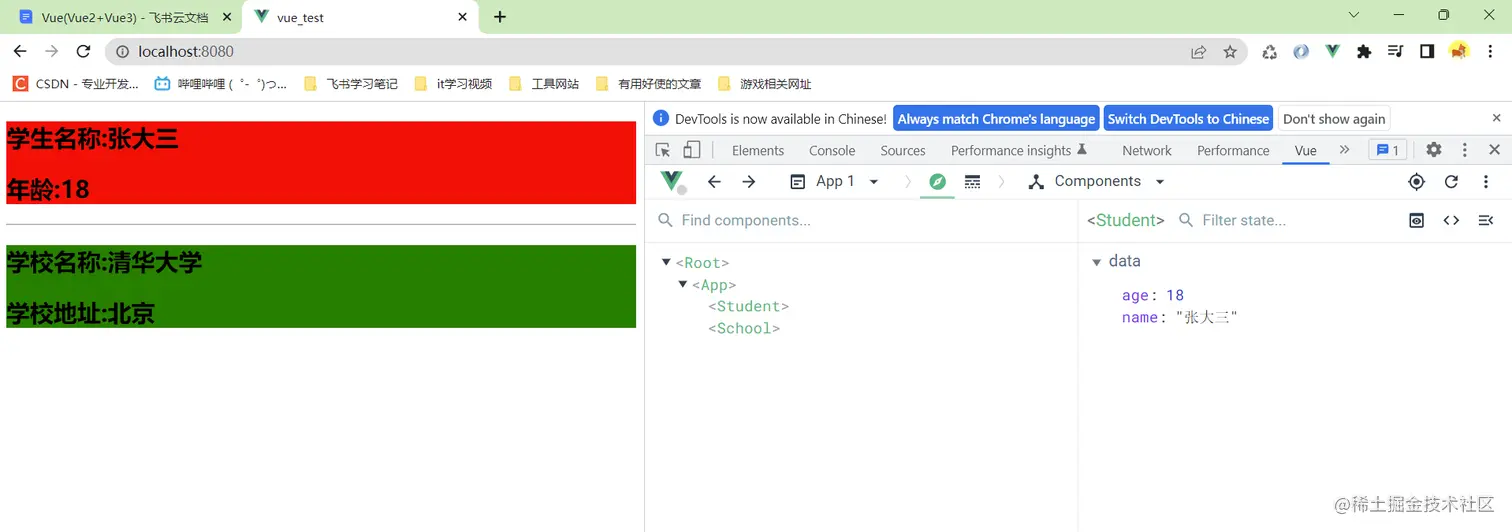The width and height of the screenshot is (1512, 532).
Task: Open the Performance insights tab
Action: point(1018,150)
